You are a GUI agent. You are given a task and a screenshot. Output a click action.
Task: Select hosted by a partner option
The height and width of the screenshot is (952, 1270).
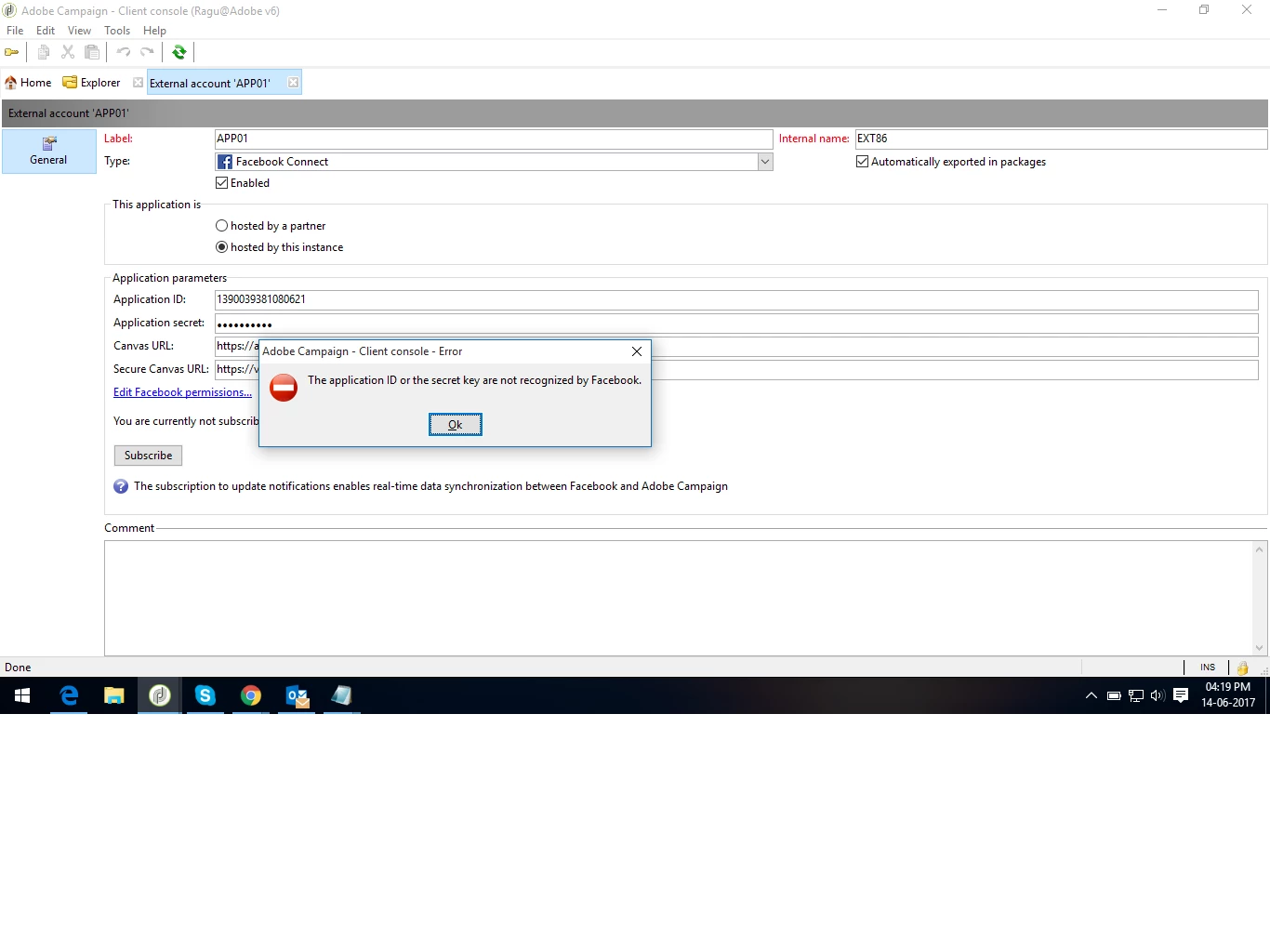pos(222,226)
